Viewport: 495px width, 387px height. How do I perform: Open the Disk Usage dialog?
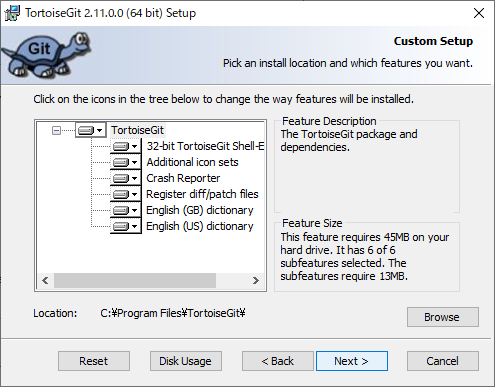tap(186, 361)
